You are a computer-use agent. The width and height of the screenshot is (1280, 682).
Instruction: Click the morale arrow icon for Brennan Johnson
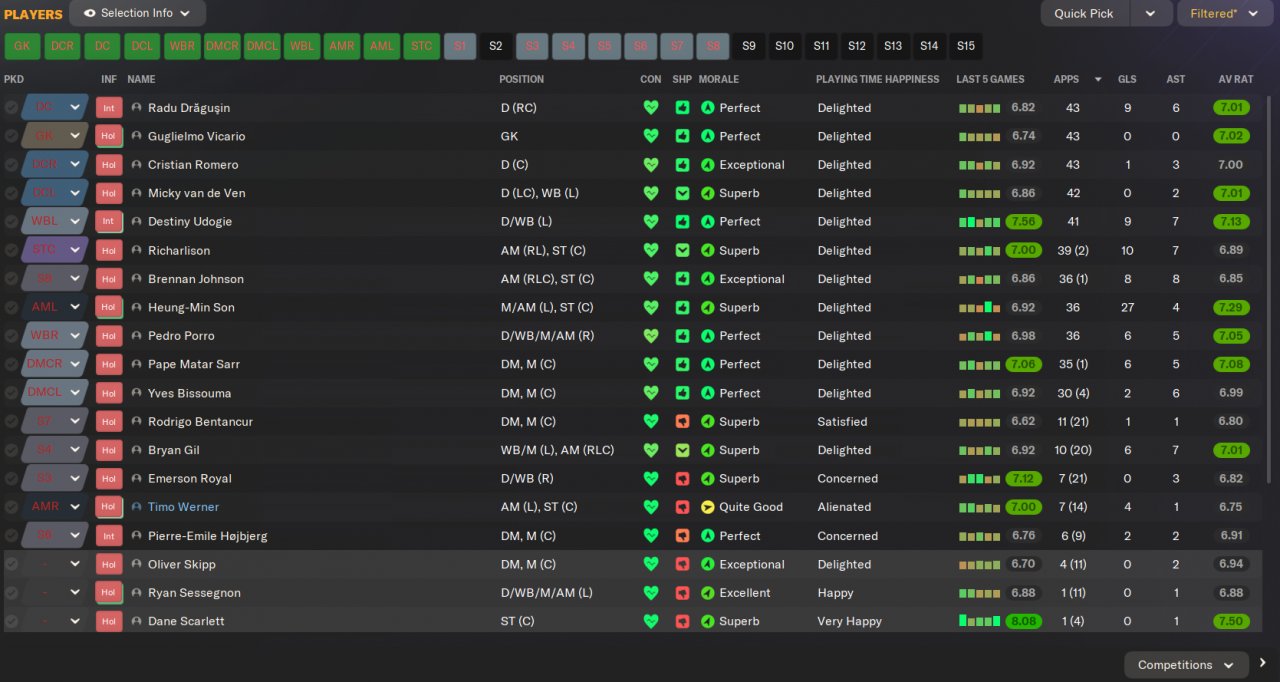[x=708, y=279]
